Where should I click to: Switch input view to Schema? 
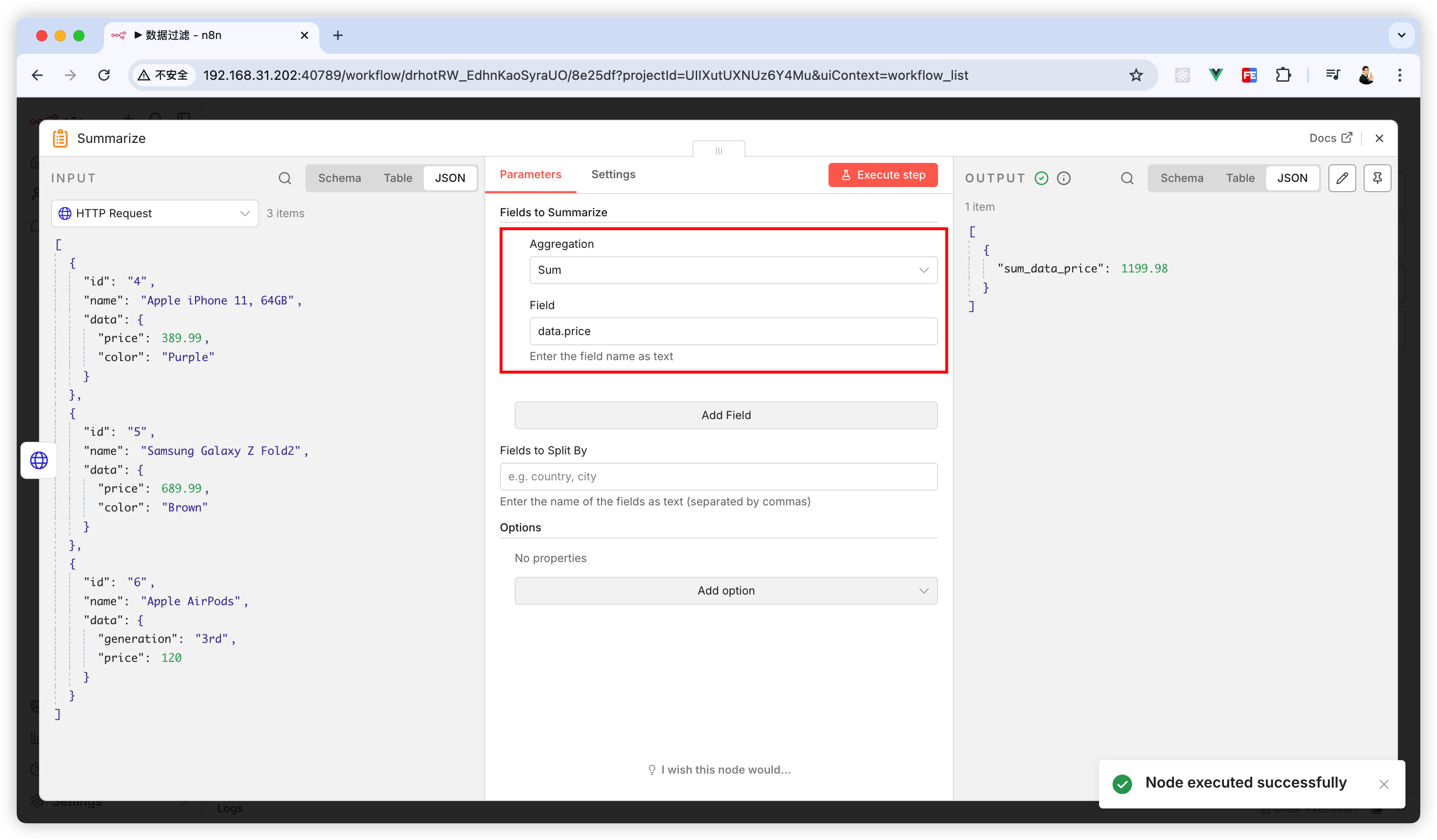tap(339, 178)
